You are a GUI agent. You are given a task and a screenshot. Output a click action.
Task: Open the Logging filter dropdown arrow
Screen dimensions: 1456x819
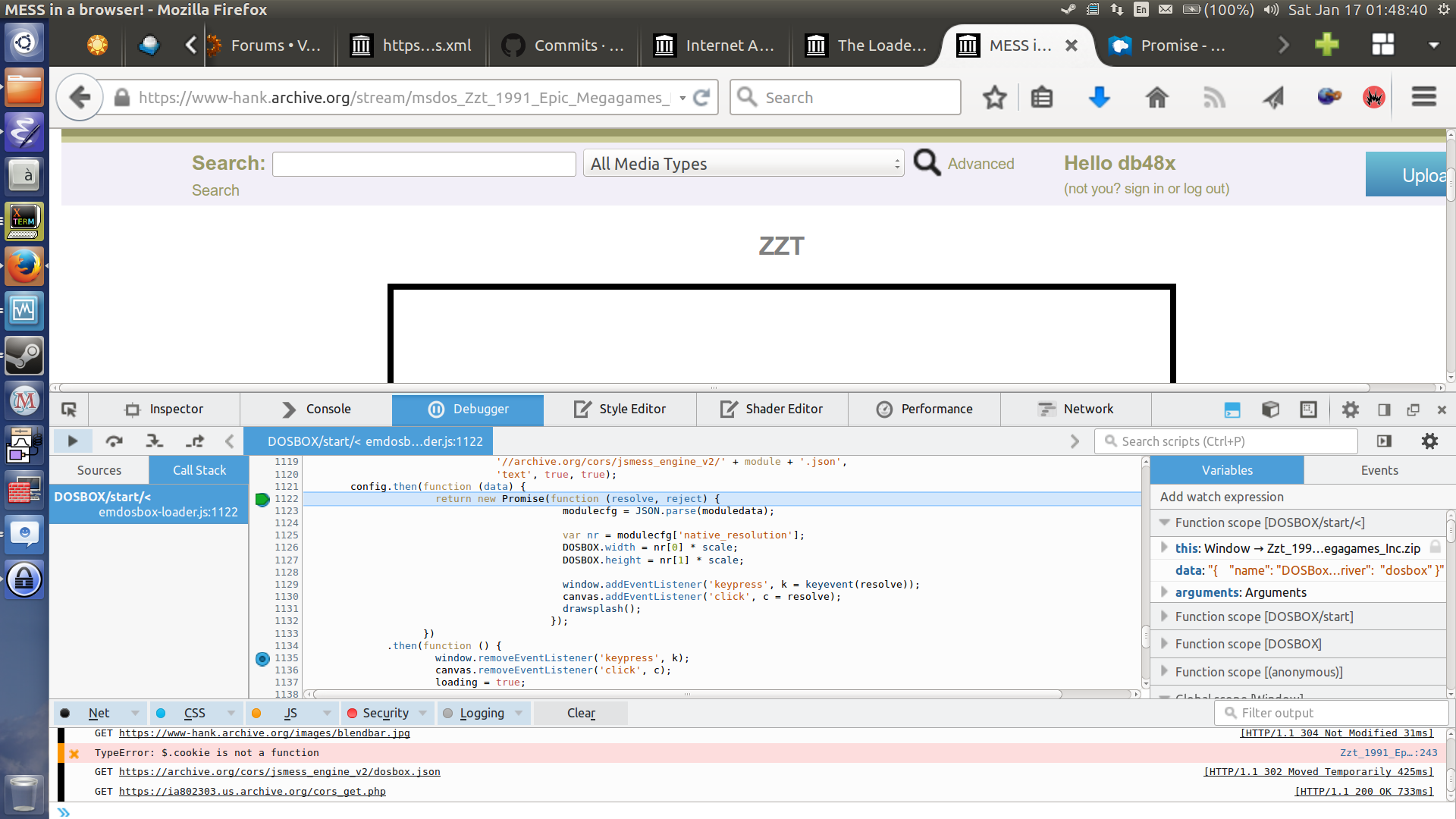click(519, 713)
